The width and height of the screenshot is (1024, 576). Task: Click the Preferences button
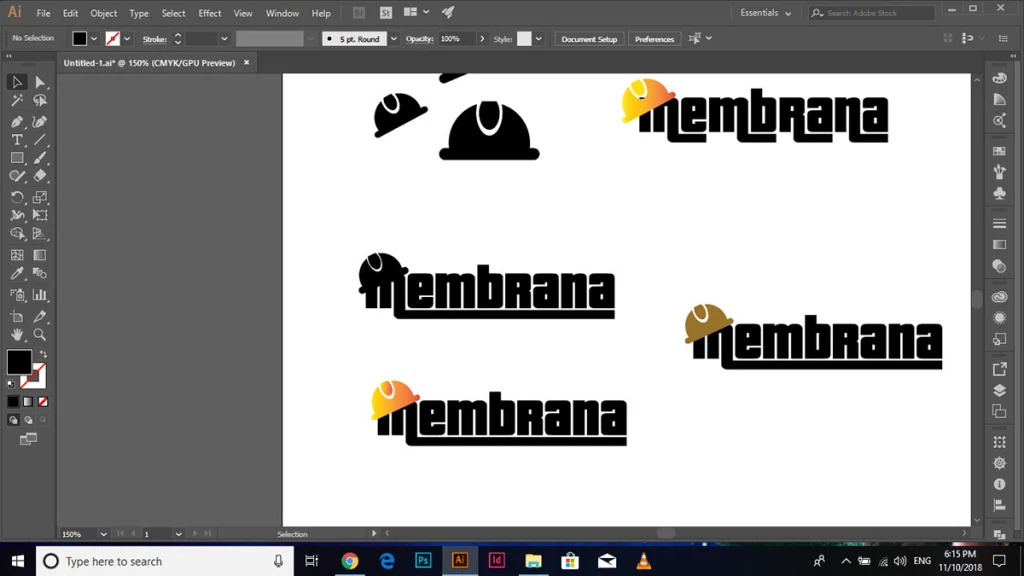[x=654, y=39]
